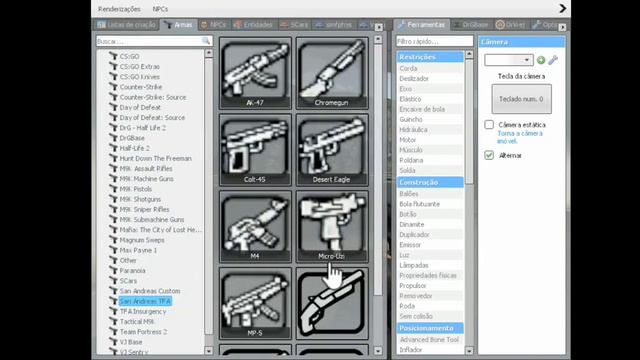The height and width of the screenshot is (360, 640).
Task: Select the Half-Life 2 category
Action: (135, 148)
